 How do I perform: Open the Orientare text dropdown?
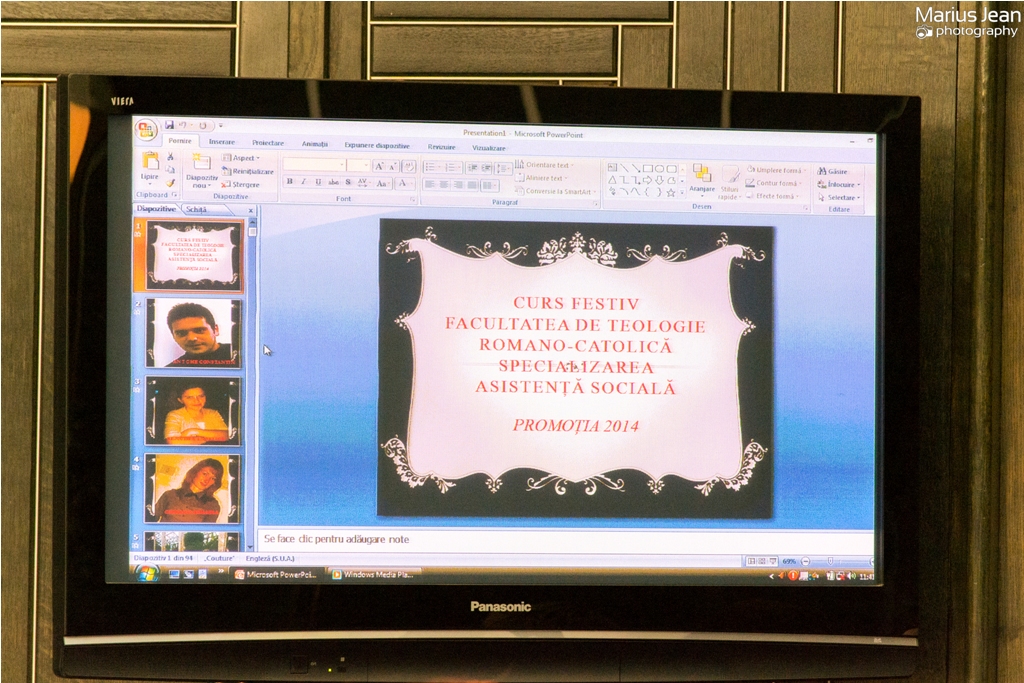coord(545,165)
